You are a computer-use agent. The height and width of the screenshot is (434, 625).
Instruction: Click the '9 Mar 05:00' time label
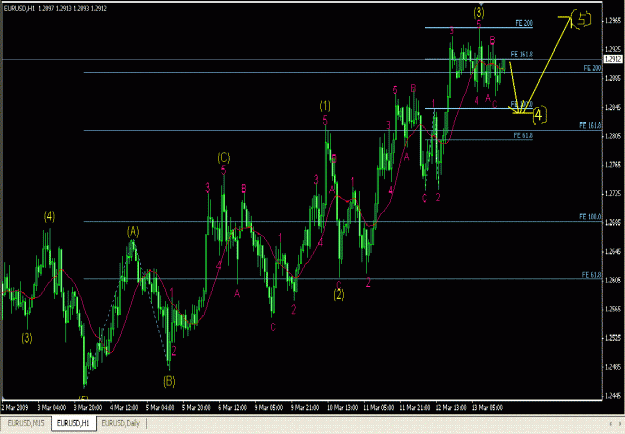click(269, 408)
